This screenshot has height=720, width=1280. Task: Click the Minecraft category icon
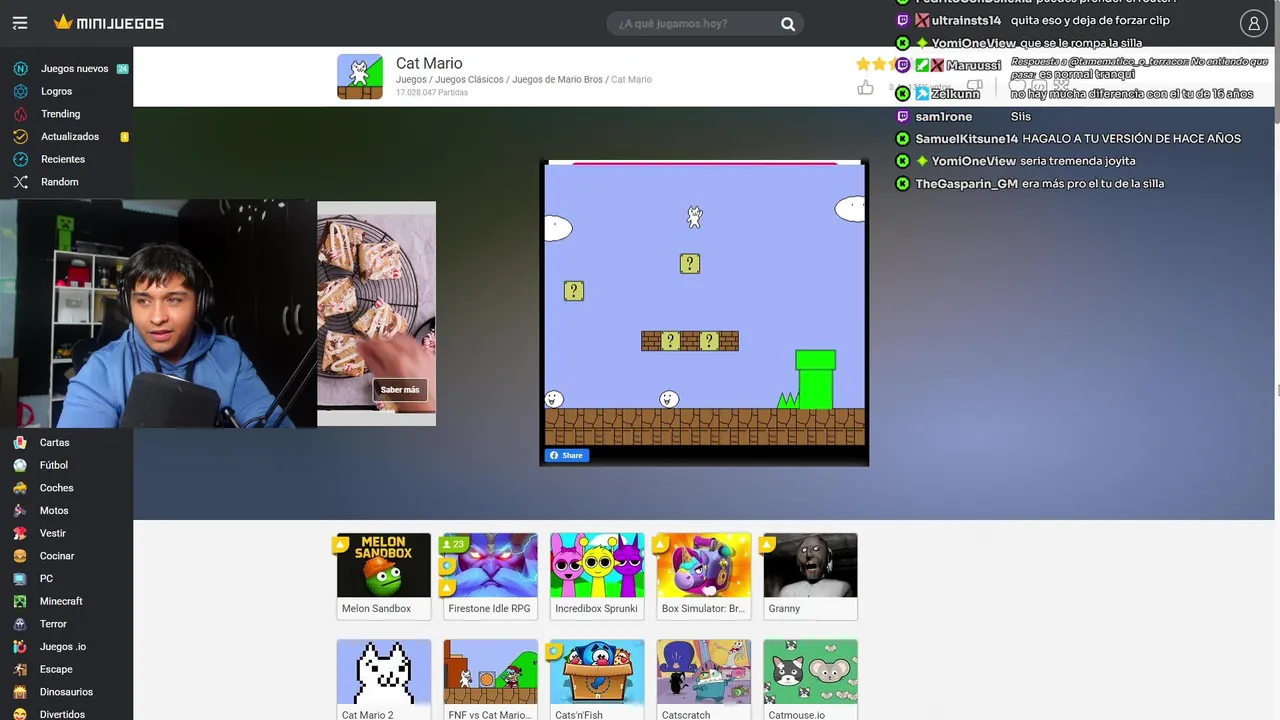(20, 601)
